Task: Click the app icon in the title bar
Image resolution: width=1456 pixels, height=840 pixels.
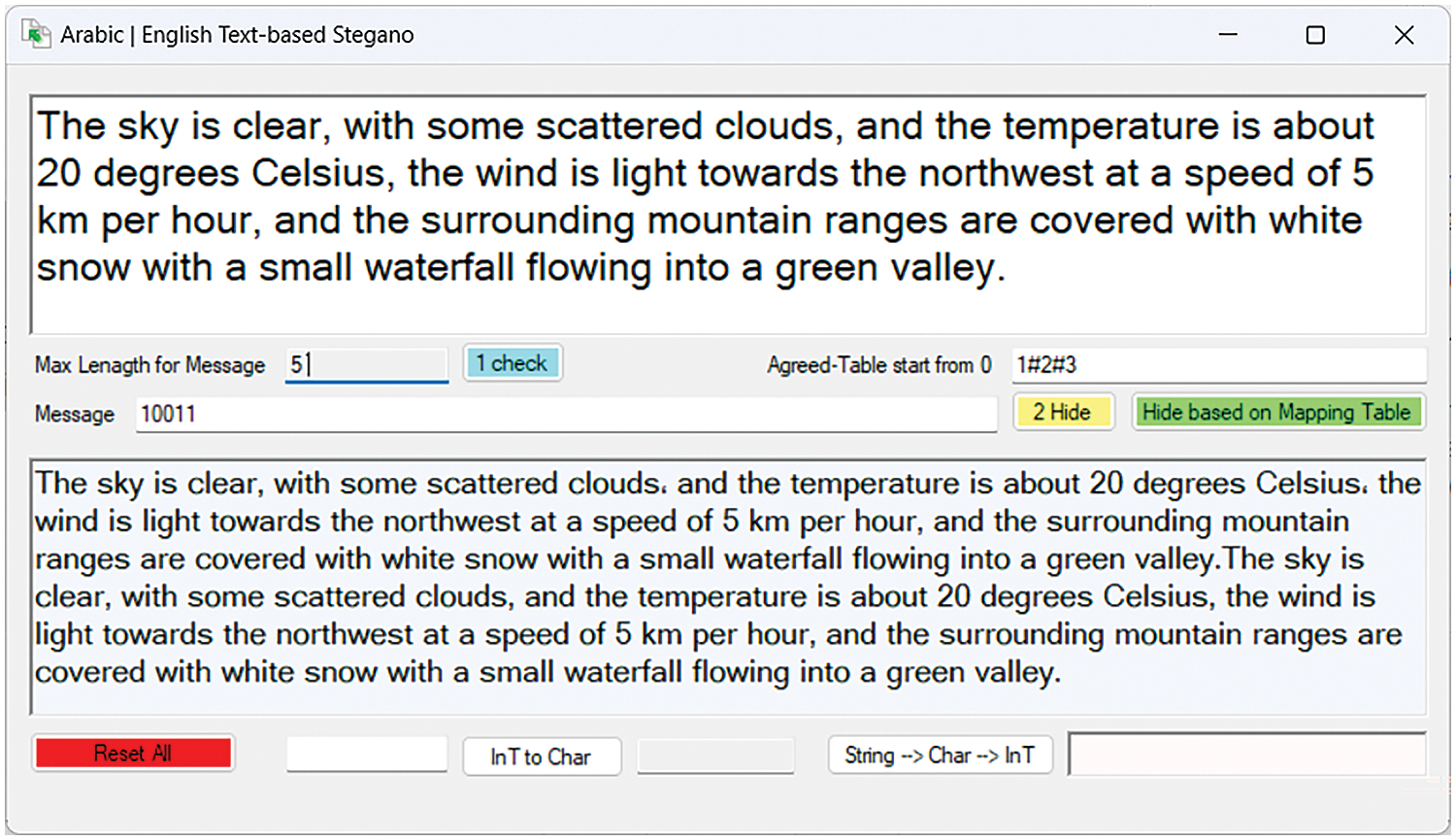Action: click(x=36, y=35)
